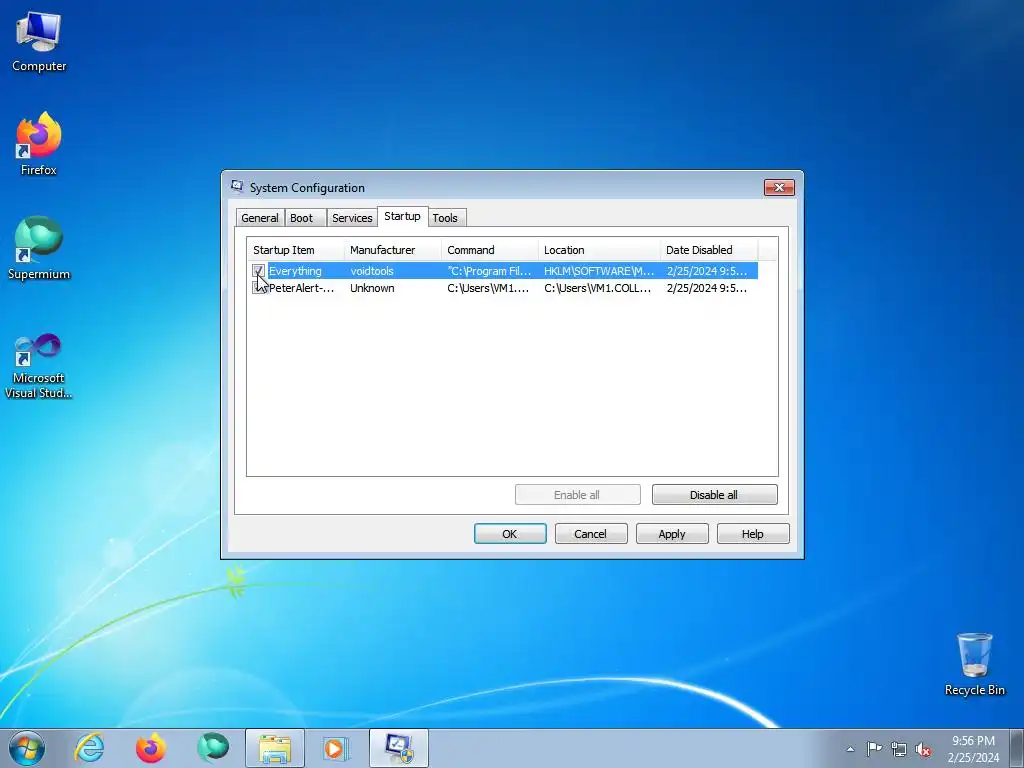Screen dimensions: 1024x768
Task: Select the 'Everything' startup item name
Action: [x=295, y=271]
